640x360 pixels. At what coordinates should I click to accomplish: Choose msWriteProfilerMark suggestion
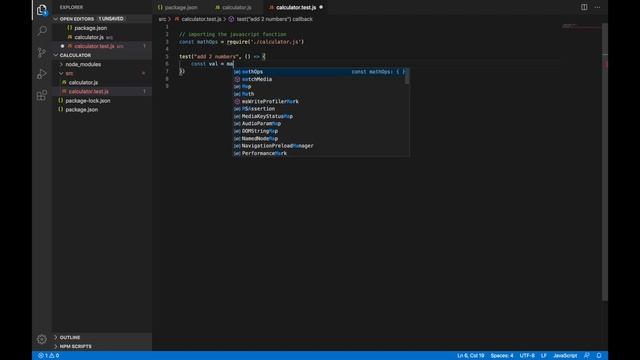318,101
